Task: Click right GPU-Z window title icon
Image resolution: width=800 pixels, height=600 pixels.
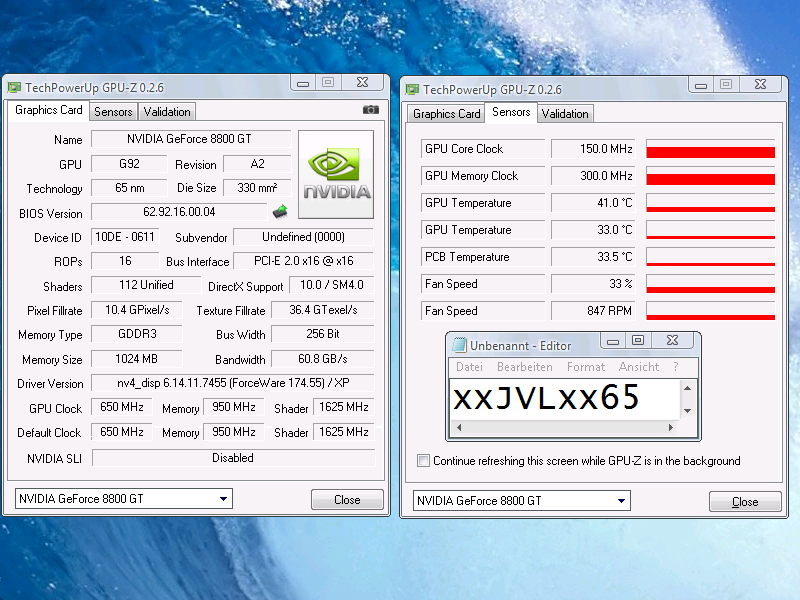Action: [x=412, y=90]
